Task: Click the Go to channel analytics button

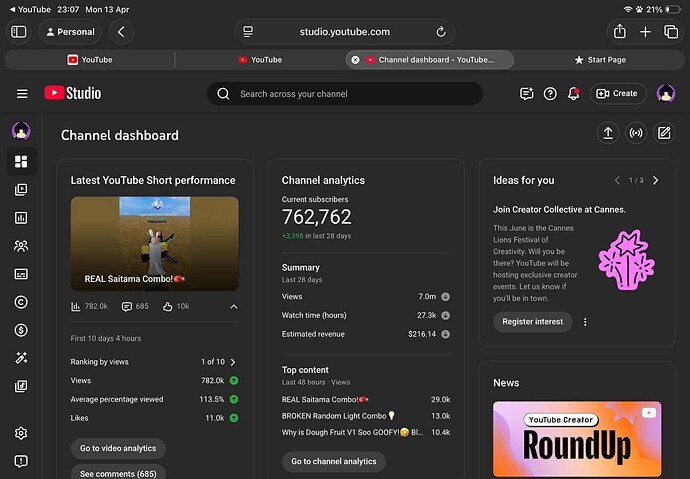Action: point(334,461)
